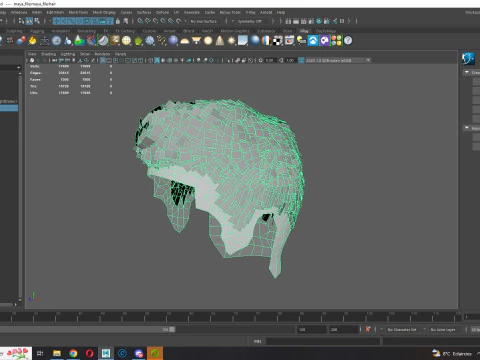The image size is (480, 360).
Task: Open the Mesh Tools menu
Action: pyautogui.click(x=78, y=12)
